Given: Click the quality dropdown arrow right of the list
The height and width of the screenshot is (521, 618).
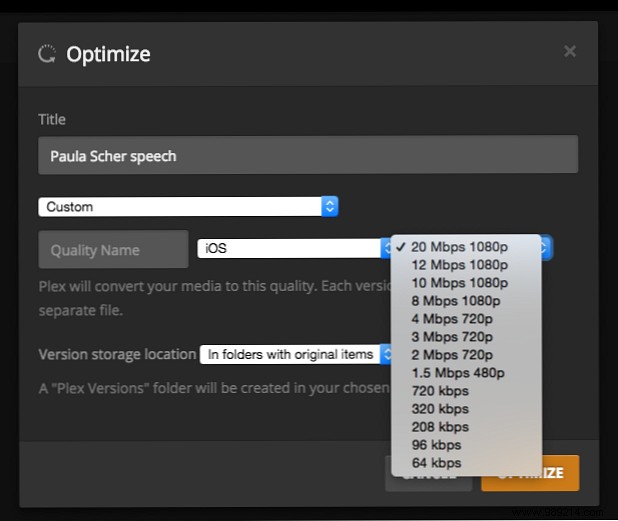Looking at the screenshot, I should [x=547, y=248].
